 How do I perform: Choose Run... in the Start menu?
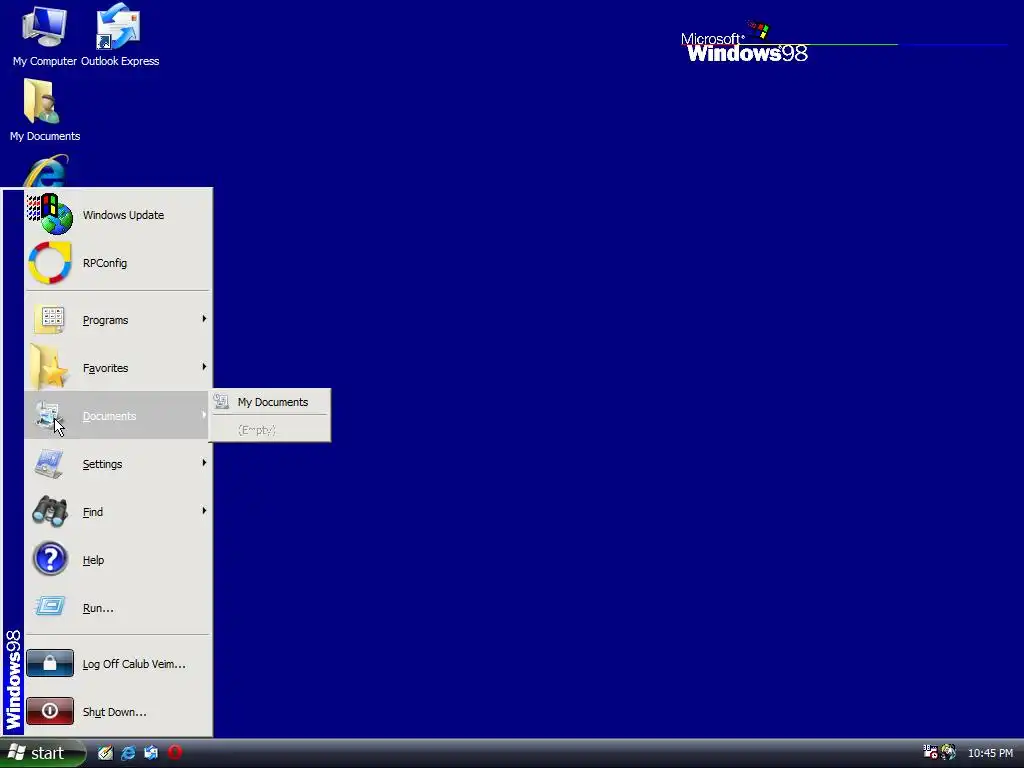(118, 608)
